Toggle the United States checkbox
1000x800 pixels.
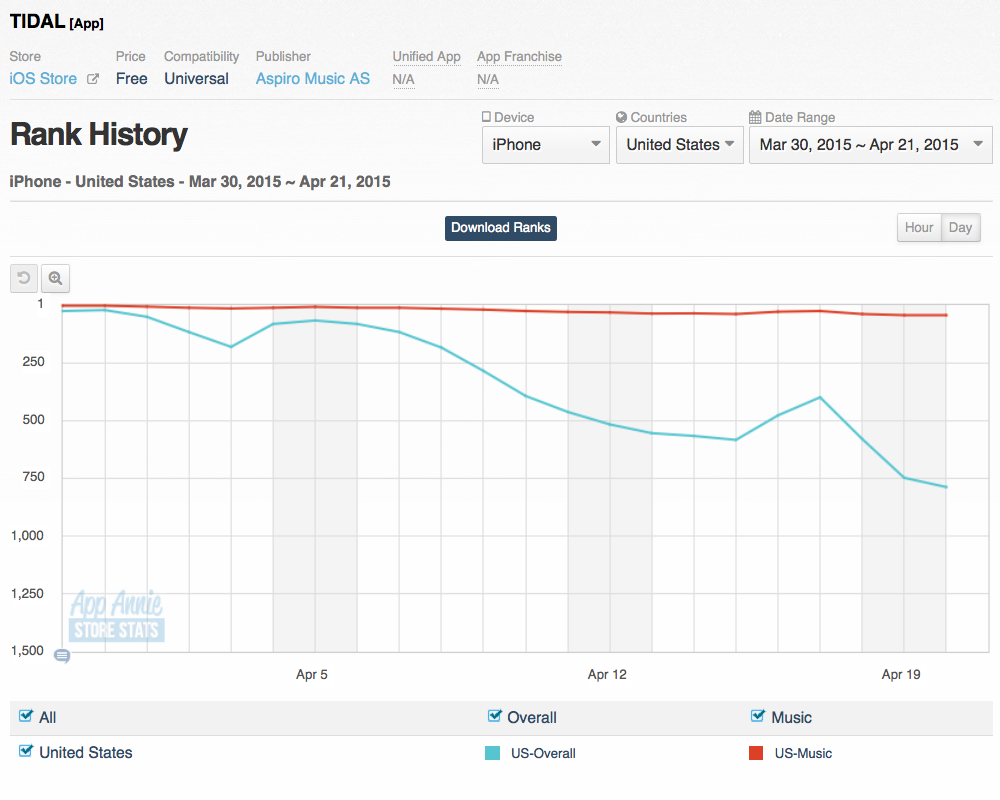[26, 751]
